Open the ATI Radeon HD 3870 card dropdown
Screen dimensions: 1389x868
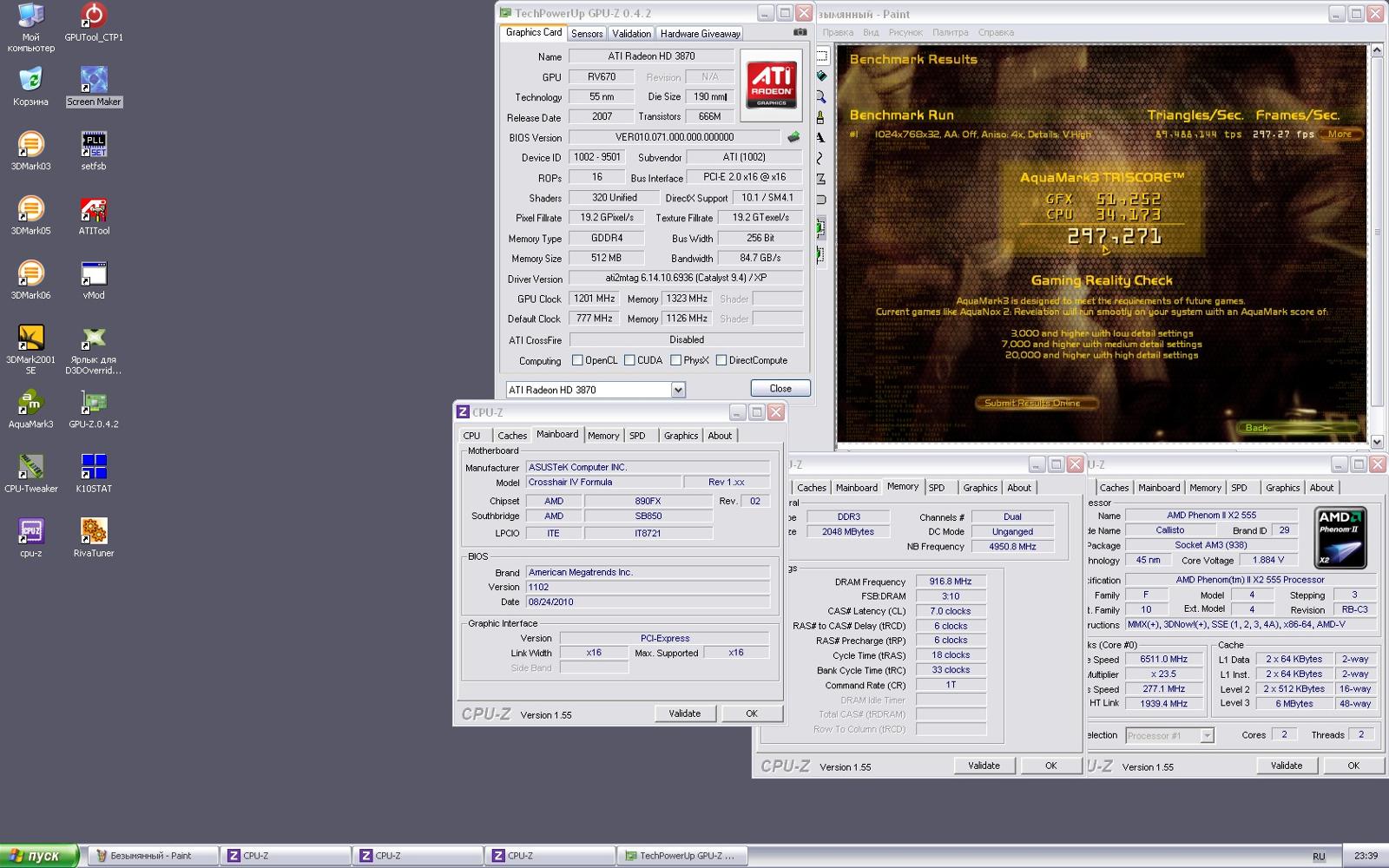(x=678, y=390)
